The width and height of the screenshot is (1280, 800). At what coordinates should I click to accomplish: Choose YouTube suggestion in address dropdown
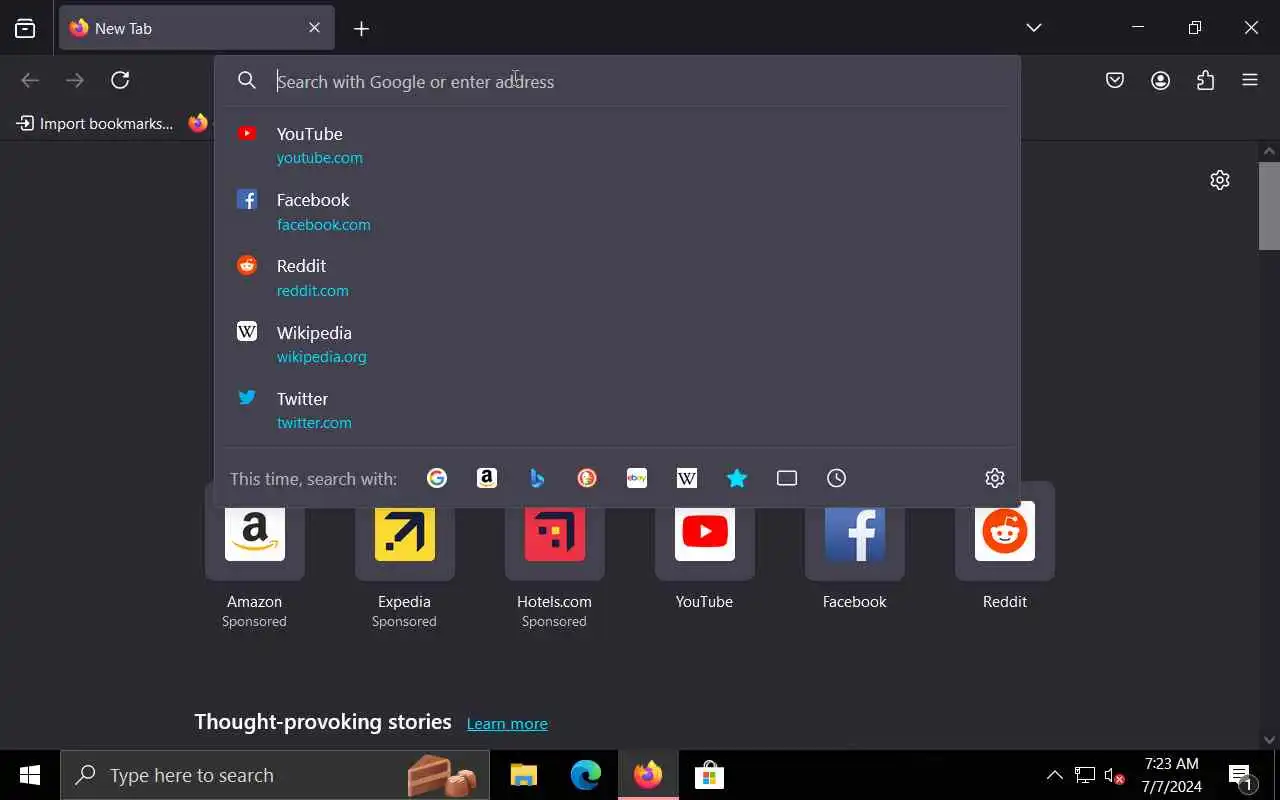617,145
